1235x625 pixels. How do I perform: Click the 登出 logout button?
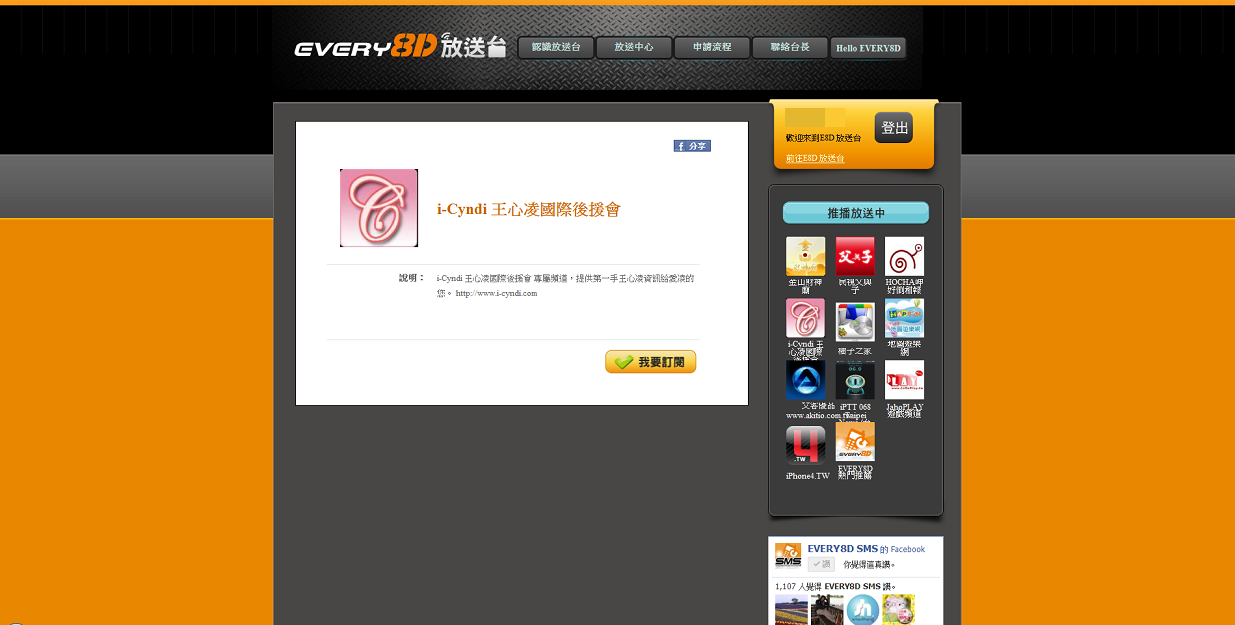point(894,128)
